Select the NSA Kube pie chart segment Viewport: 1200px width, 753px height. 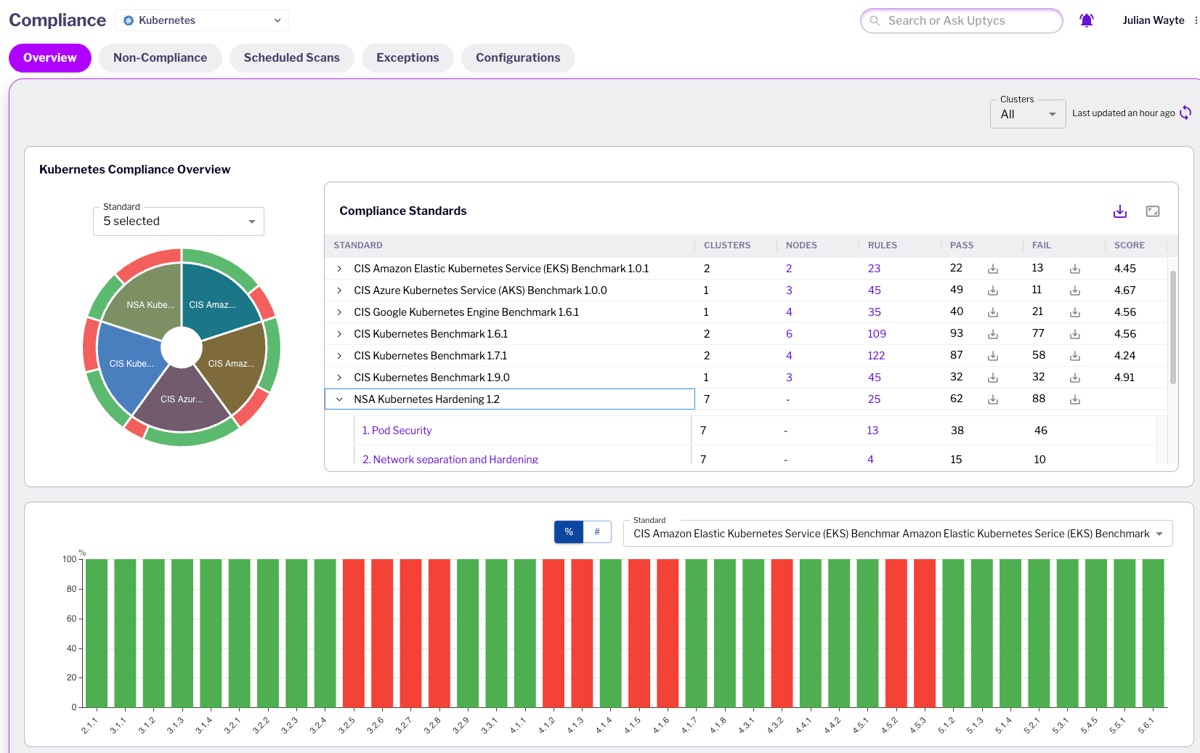pos(148,300)
